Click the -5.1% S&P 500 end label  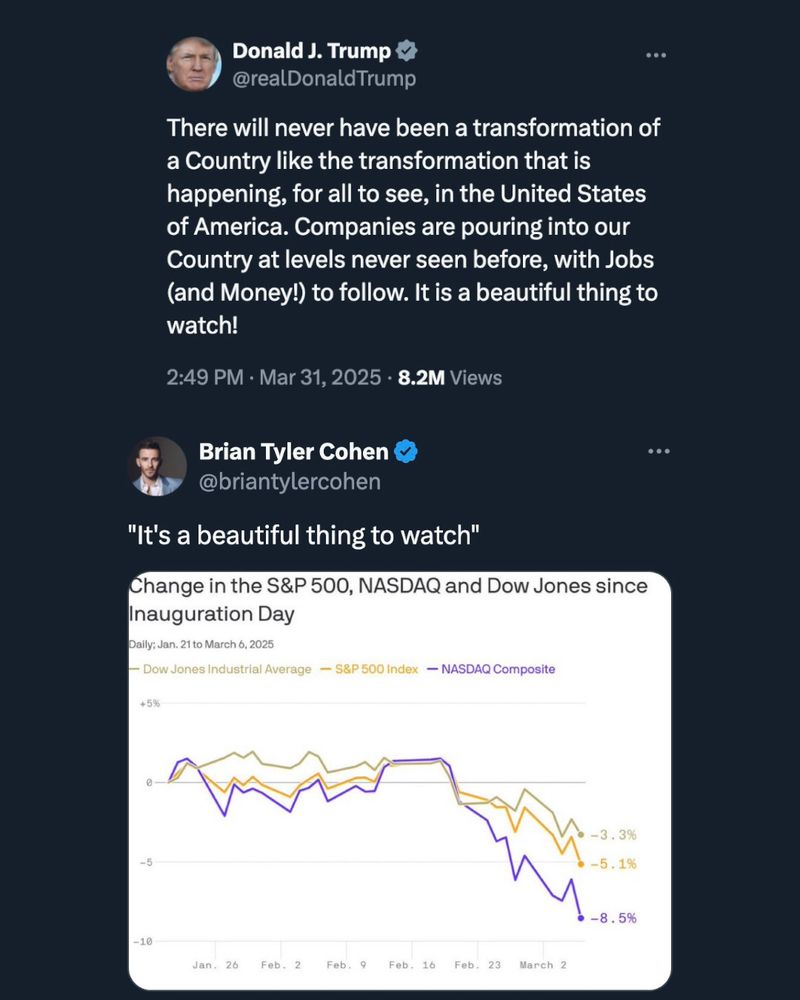coord(614,863)
